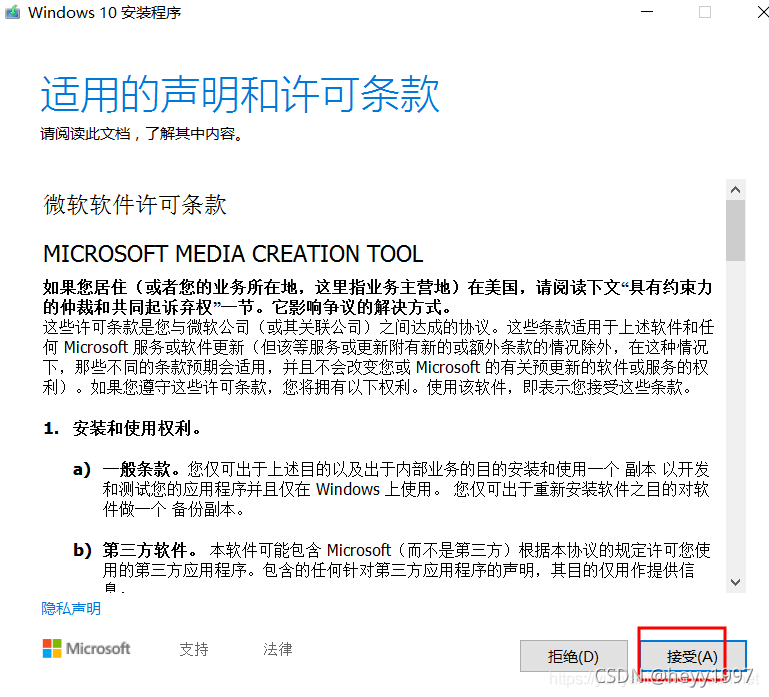Screen dimensions: 769x697
Task: Click the Windows 10 setup title bar icon
Action: click(13, 12)
